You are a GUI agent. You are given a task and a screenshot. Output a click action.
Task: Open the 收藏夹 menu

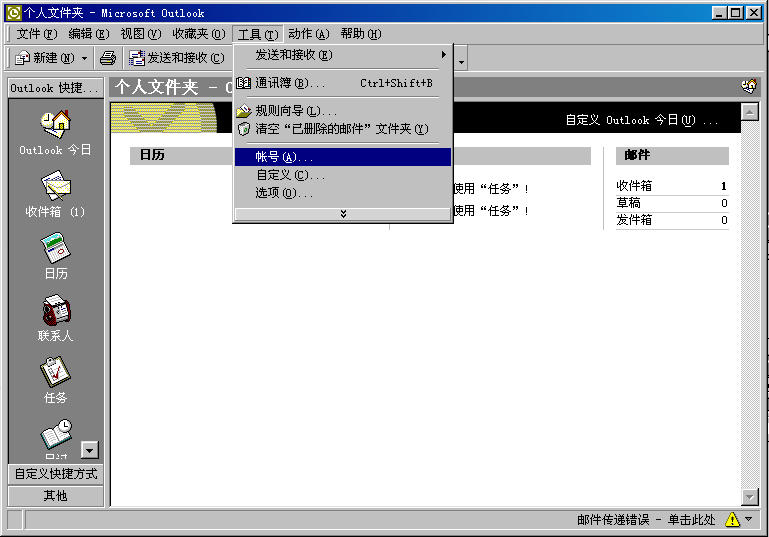coord(199,34)
